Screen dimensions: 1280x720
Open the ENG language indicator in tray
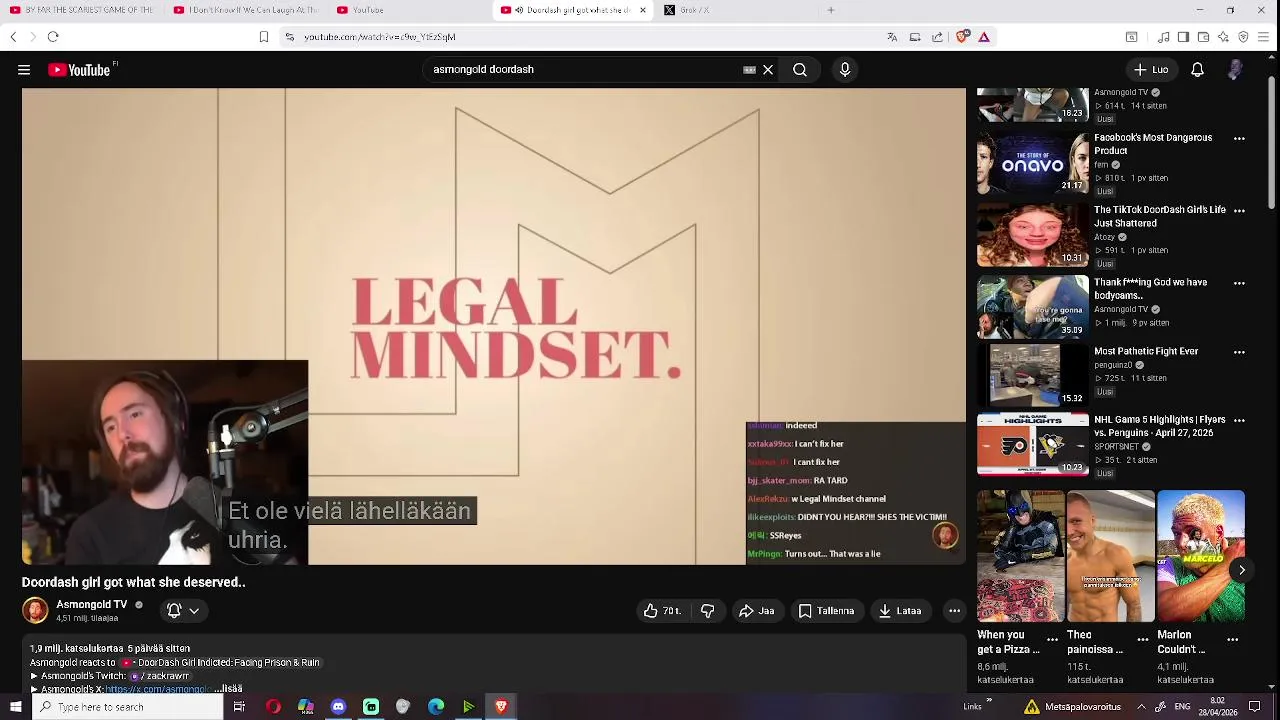pyautogui.click(x=1182, y=707)
